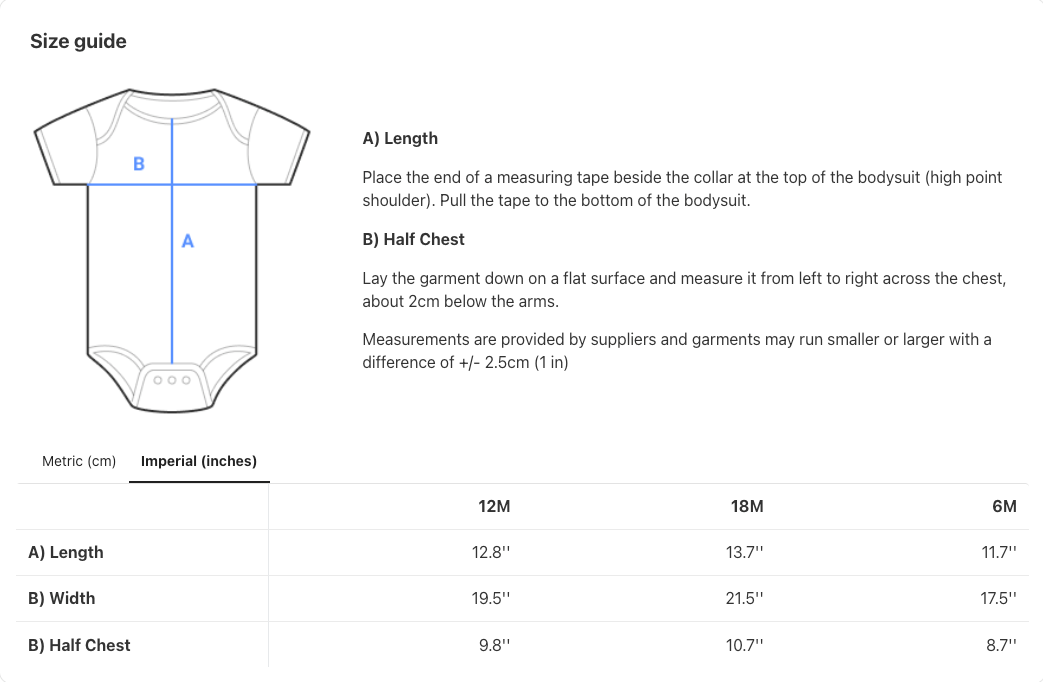Viewport: 1043px width, 682px height.
Task: Select the Imperial (inches) tab
Action: coord(199,461)
